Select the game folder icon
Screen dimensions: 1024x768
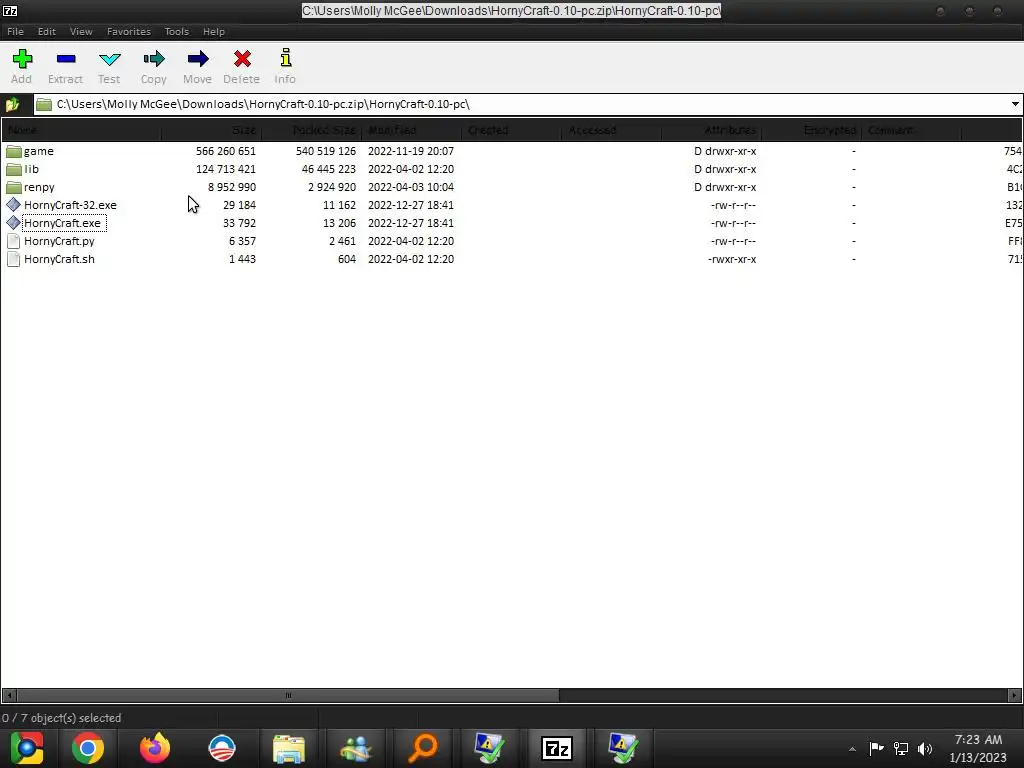[14, 152]
